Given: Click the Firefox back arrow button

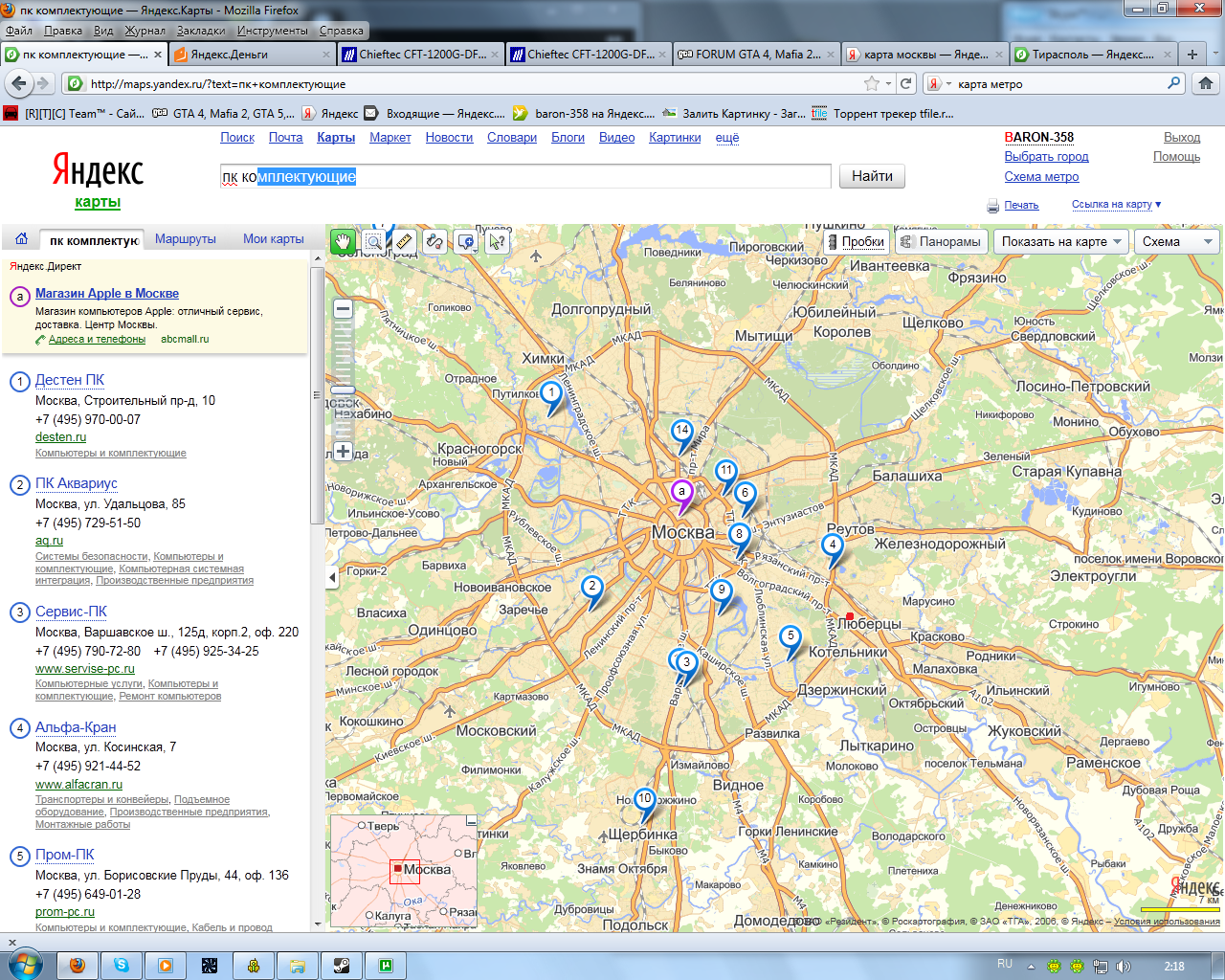Looking at the screenshot, I should pyautogui.click(x=18, y=83).
